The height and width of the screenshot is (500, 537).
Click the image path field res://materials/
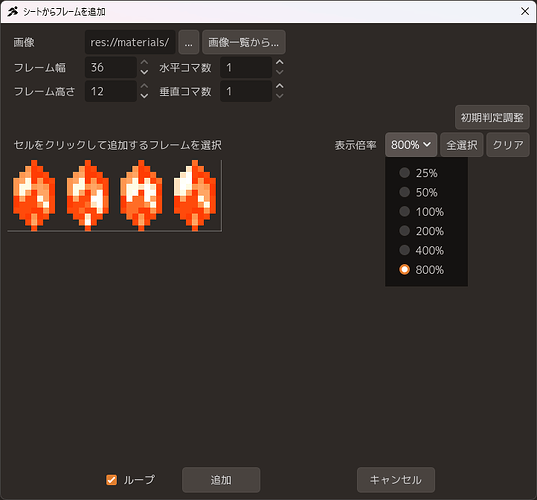click(130, 42)
